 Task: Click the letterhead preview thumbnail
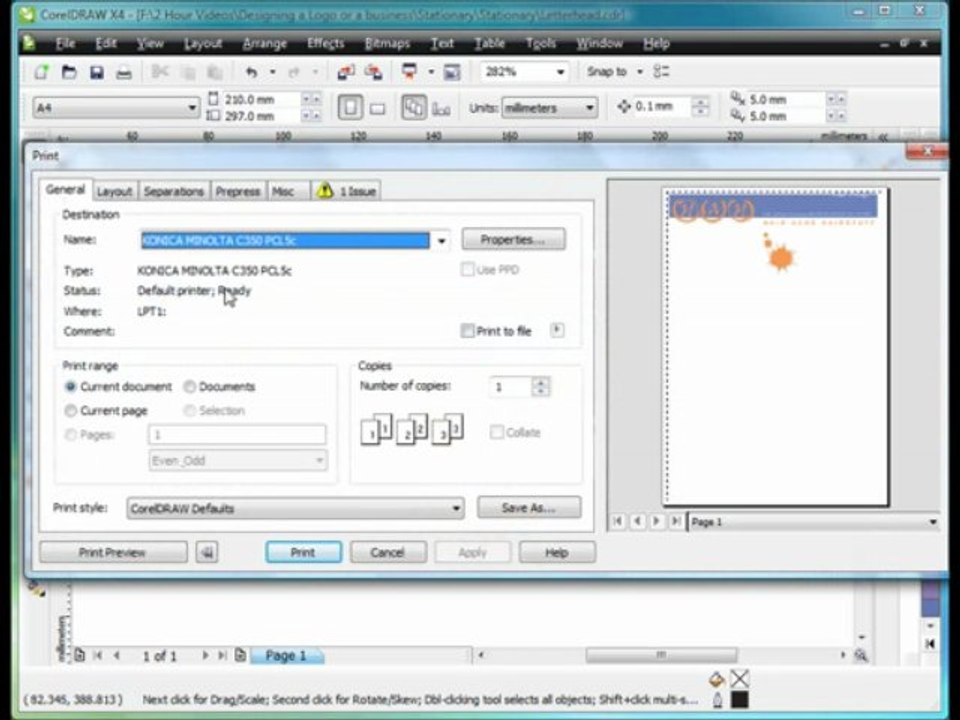tap(776, 348)
